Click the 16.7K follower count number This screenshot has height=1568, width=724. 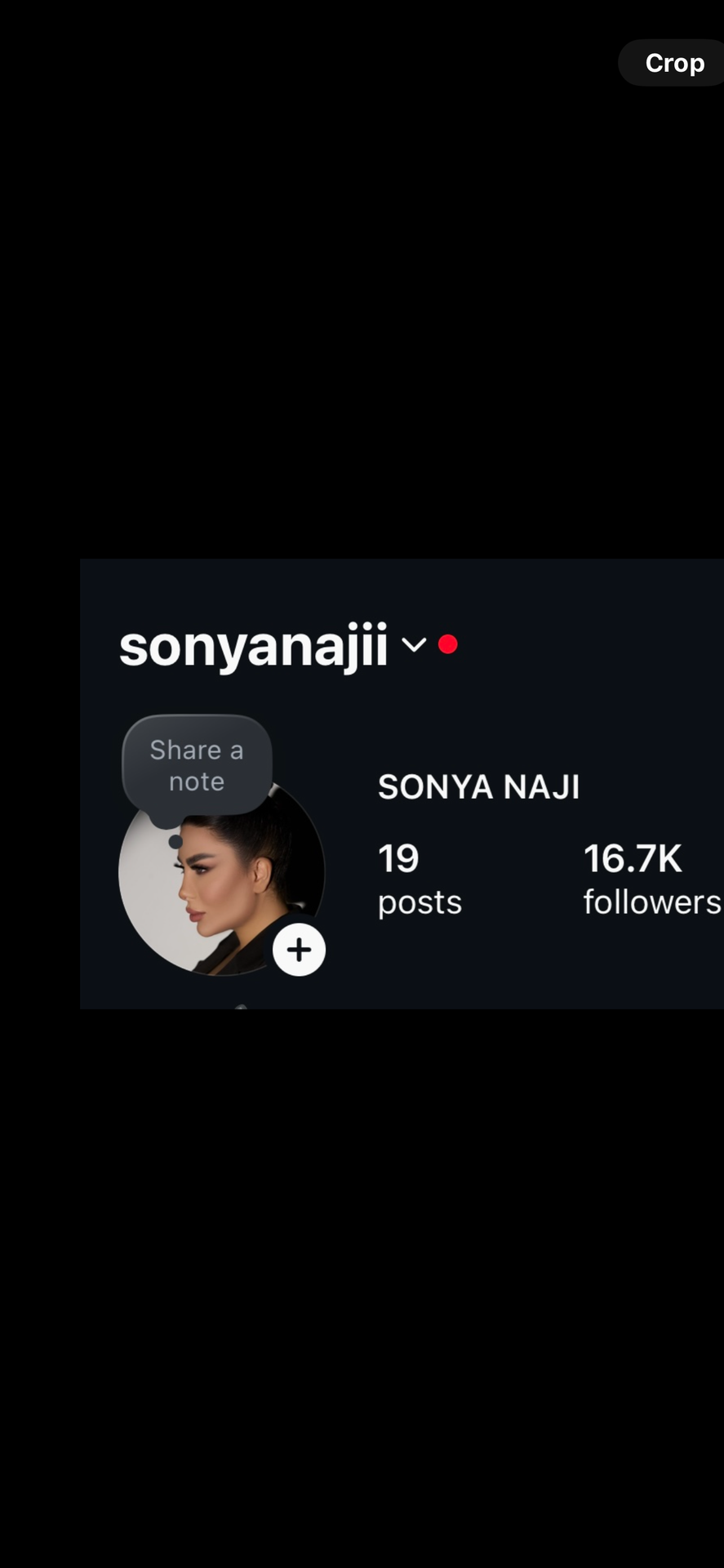tap(633, 858)
